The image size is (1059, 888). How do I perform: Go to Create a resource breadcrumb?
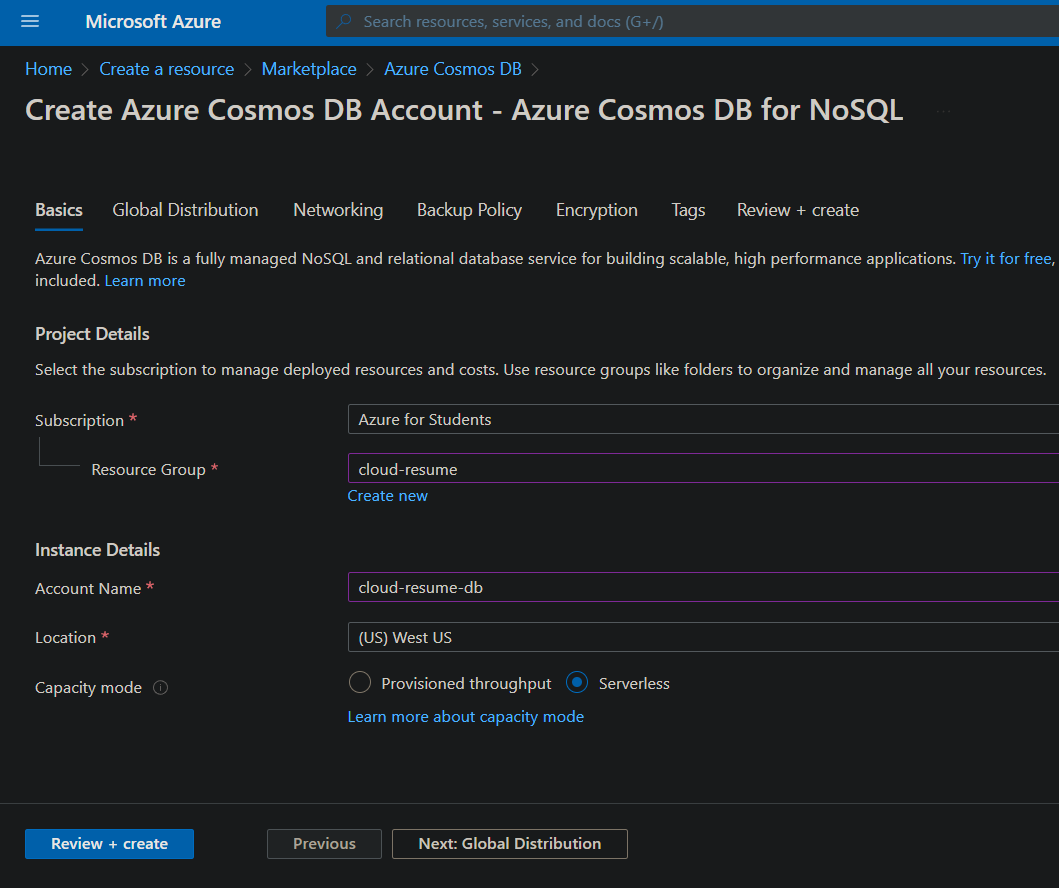click(167, 69)
